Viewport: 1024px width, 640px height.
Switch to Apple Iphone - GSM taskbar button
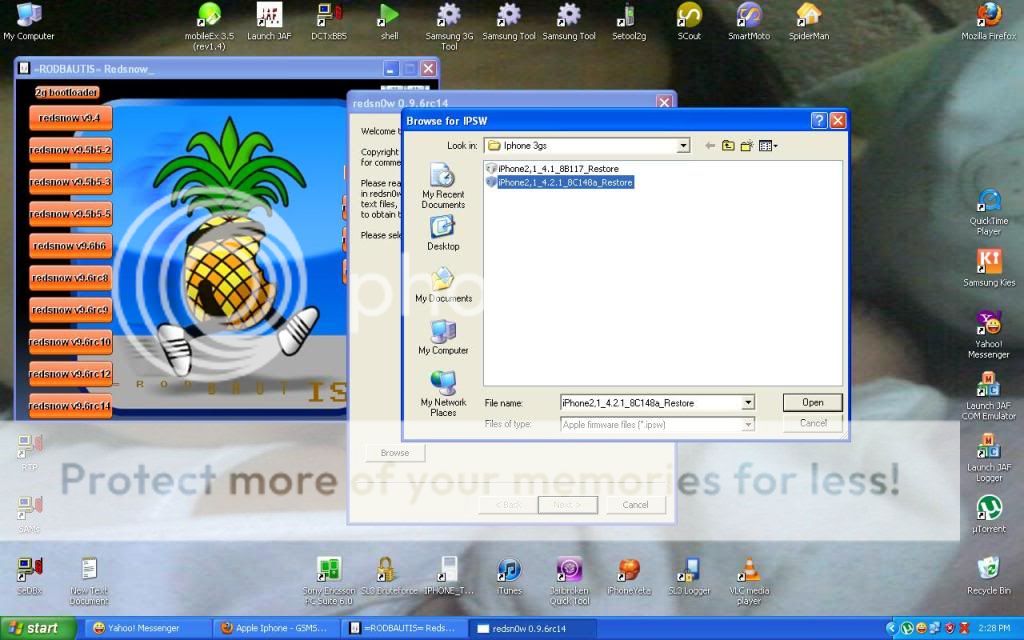click(275, 628)
